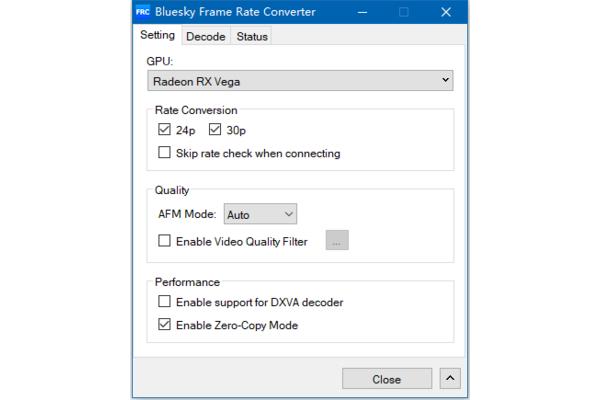Collapse dialog with the up-chevron button
This screenshot has height=400, width=600.
pyautogui.click(x=450, y=379)
